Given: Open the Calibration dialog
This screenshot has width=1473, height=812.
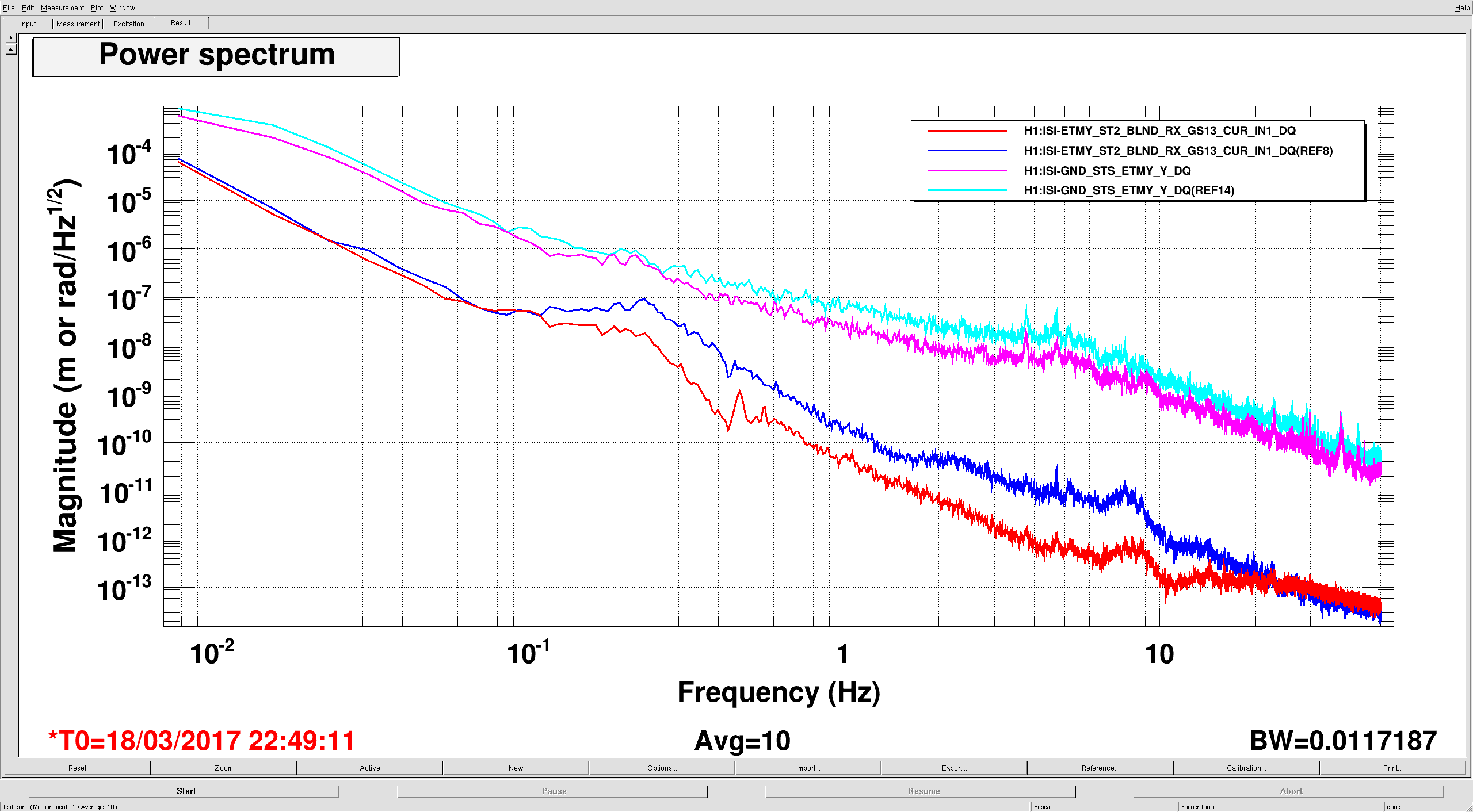Looking at the screenshot, I should 1246,768.
